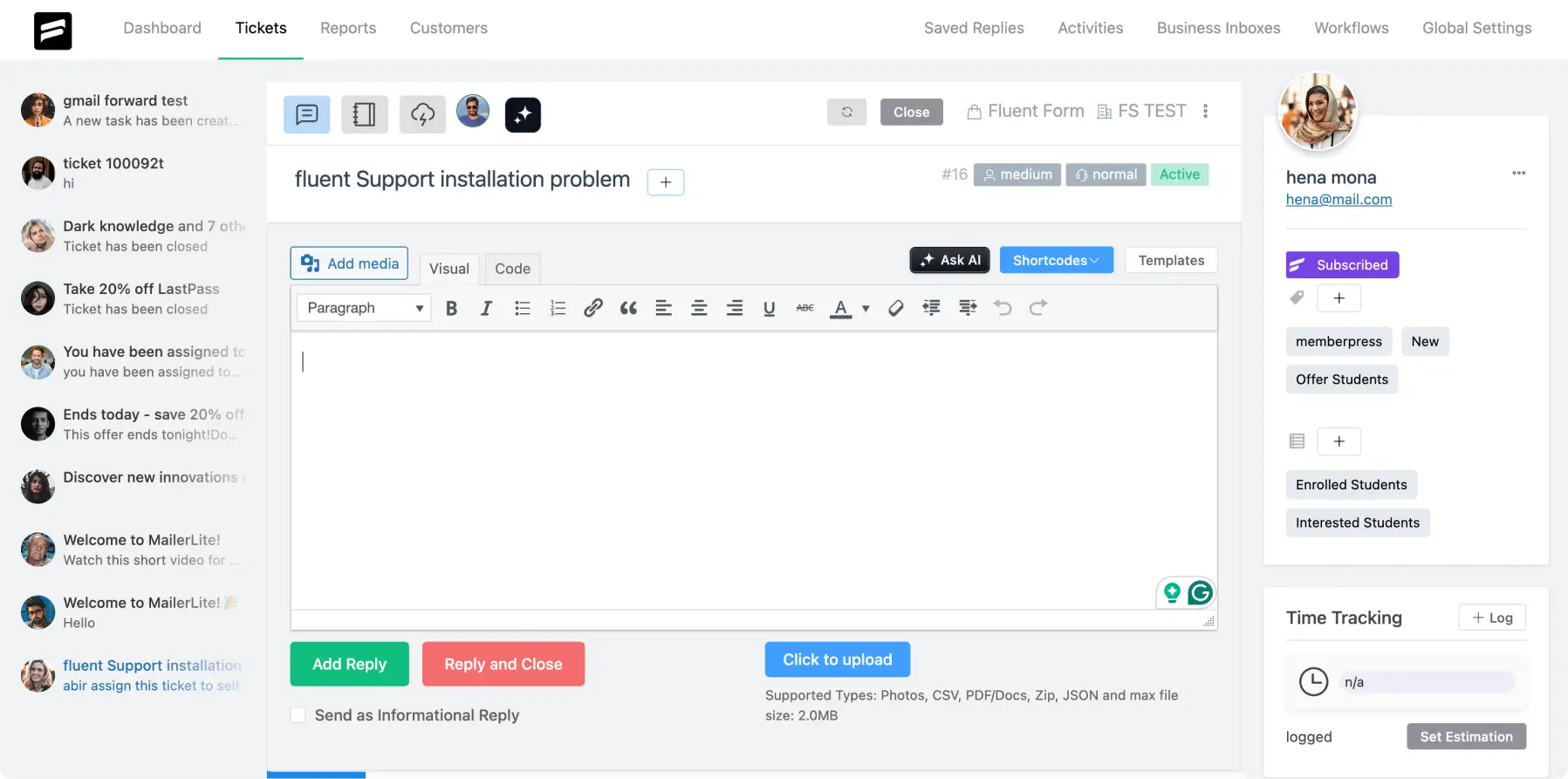Open the Reports menu
This screenshot has height=779, width=1568.
tap(348, 28)
